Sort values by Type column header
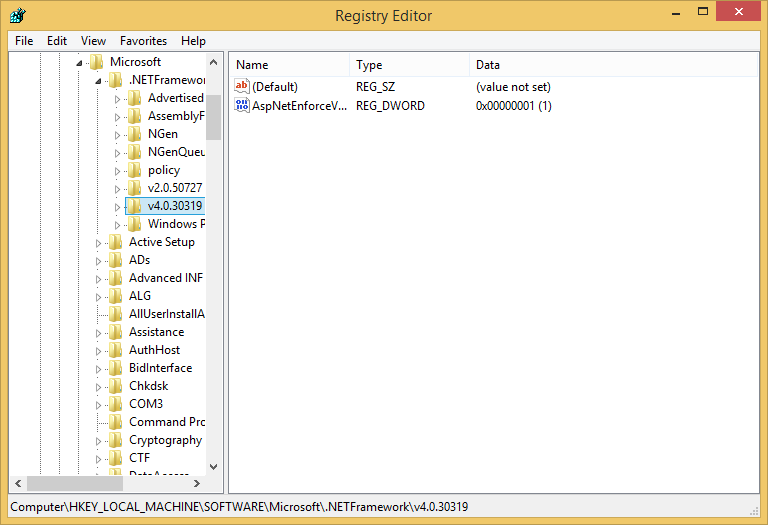Image resolution: width=768 pixels, height=525 pixels. (409, 65)
